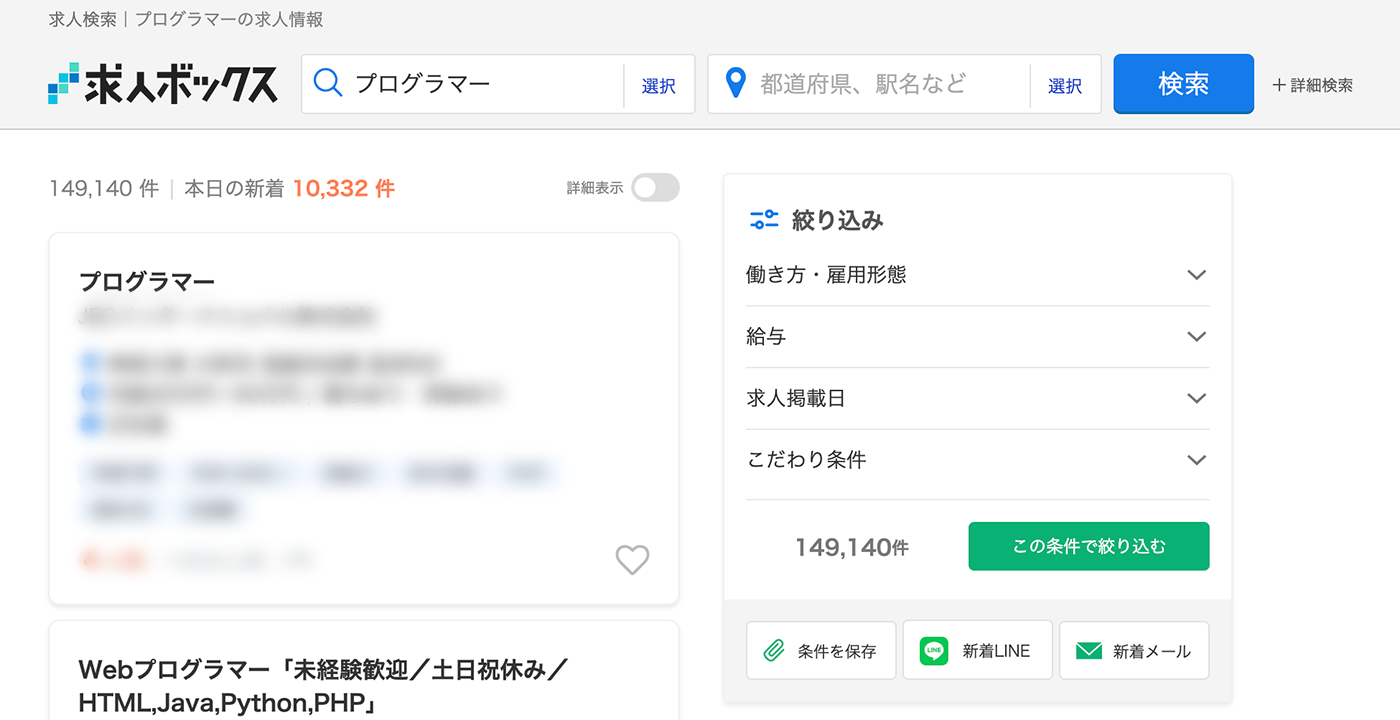Screen dimensions: 1400x720
Task: Click breadcrumb text 求人検索|プログラマーの求人情報
Action: point(186,20)
